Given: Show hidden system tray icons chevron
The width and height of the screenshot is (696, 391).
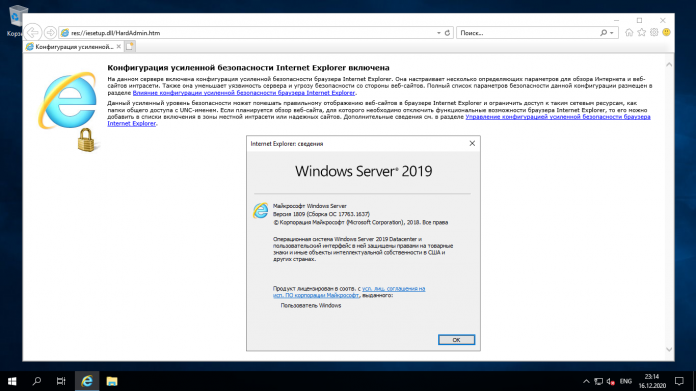Looking at the screenshot, I should [x=586, y=381].
